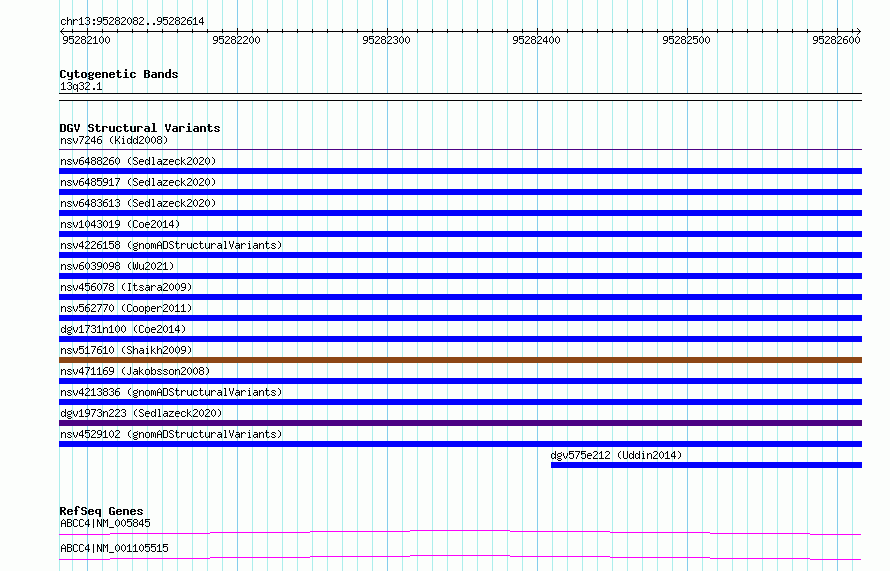The image size is (890, 571).
Task: Click the blue bar under nsv6483613
Action: pyautogui.click(x=460, y=213)
